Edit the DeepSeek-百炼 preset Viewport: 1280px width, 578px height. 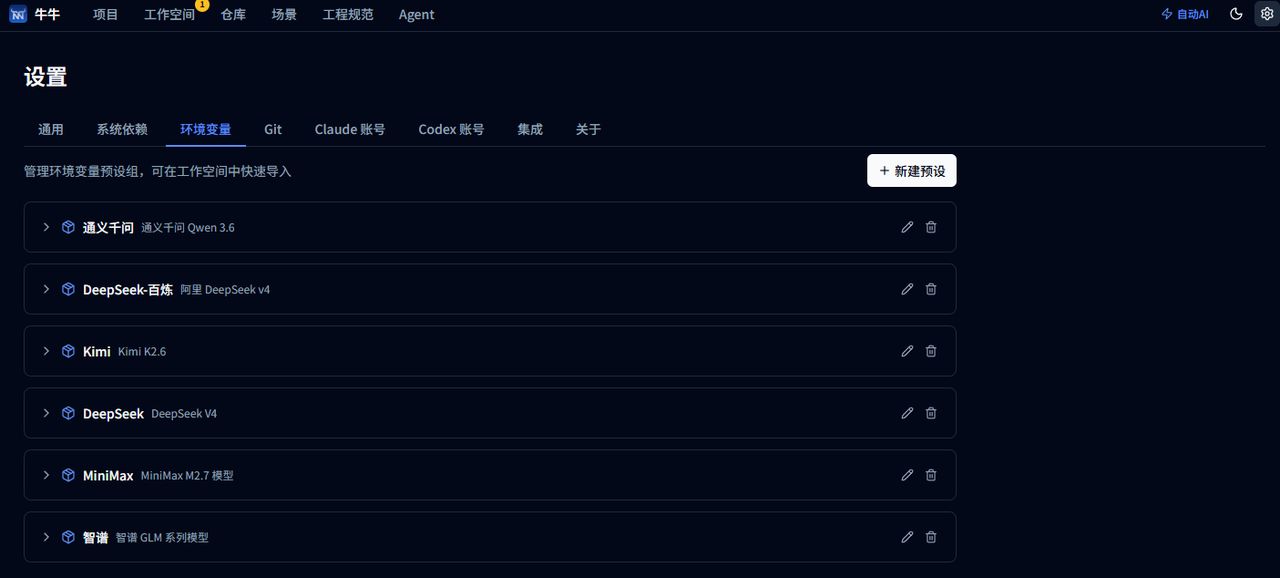point(907,289)
